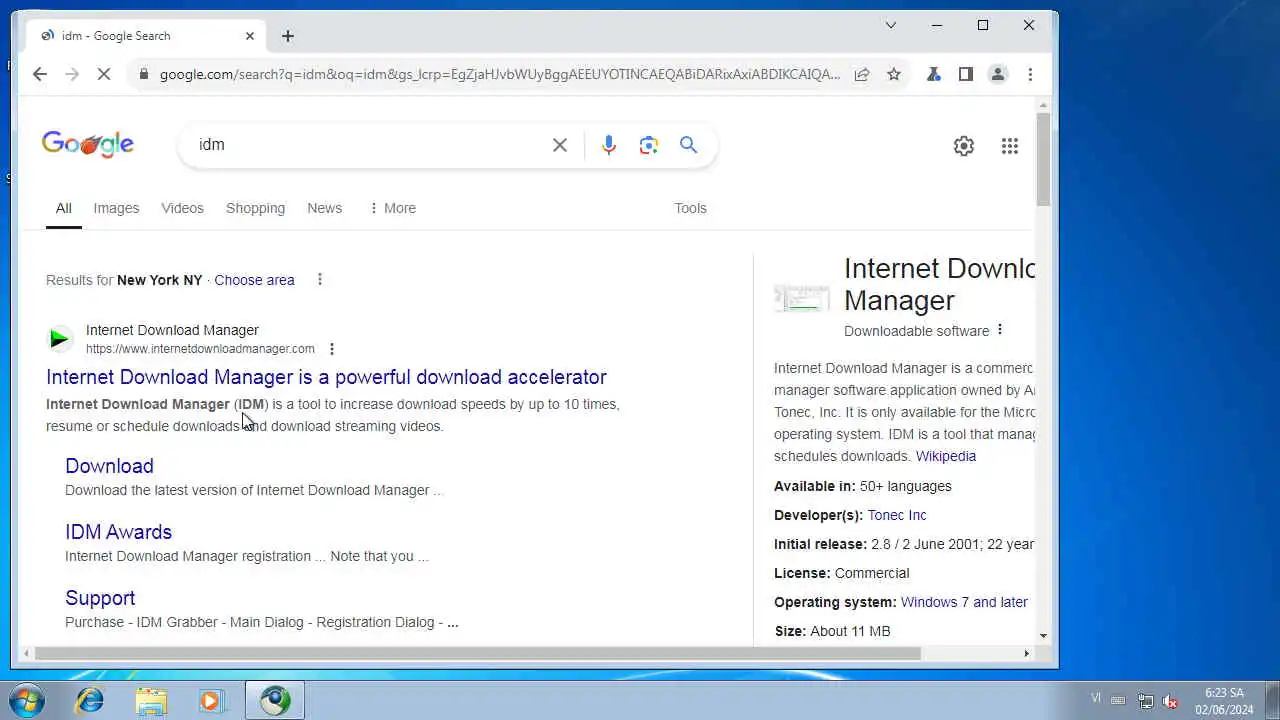
Task: Click the Downloadable software subtitle
Action: pos(916,331)
